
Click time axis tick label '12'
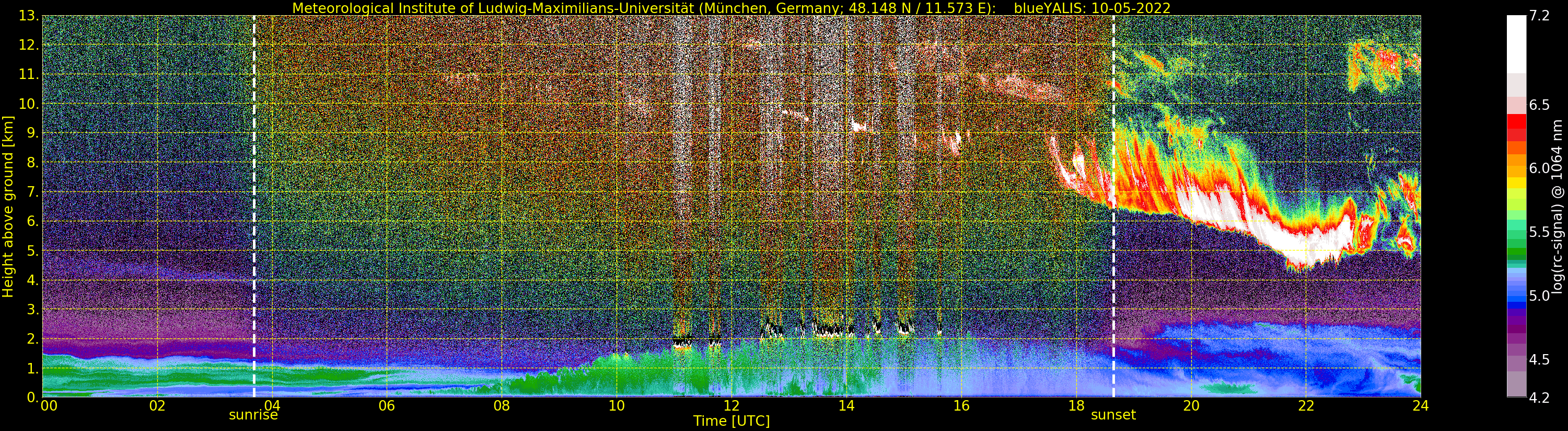(731, 405)
